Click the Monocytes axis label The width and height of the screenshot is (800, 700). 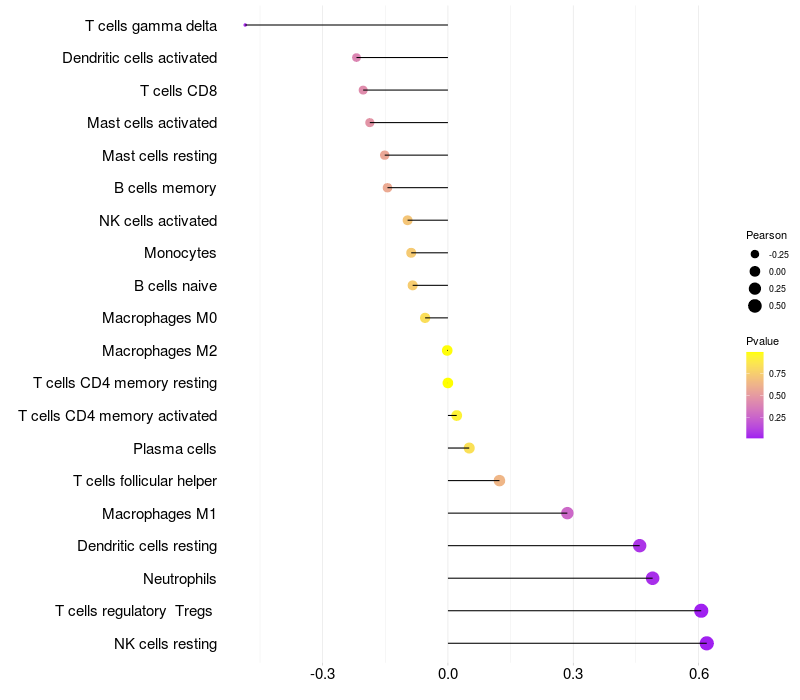pos(180,253)
